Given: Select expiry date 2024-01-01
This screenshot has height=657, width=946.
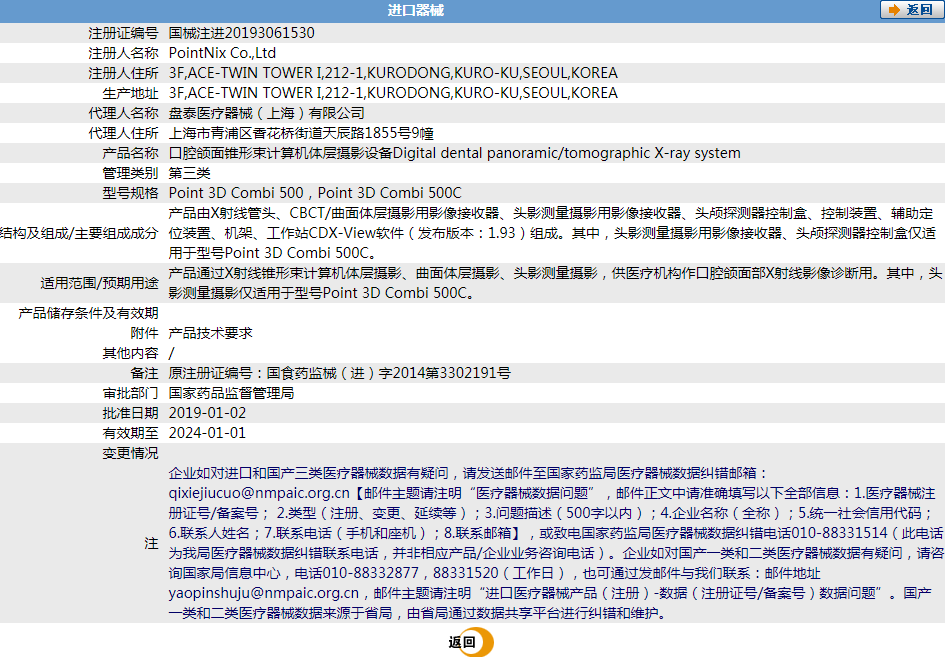Looking at the screenshot, I should tap(207, 433).
